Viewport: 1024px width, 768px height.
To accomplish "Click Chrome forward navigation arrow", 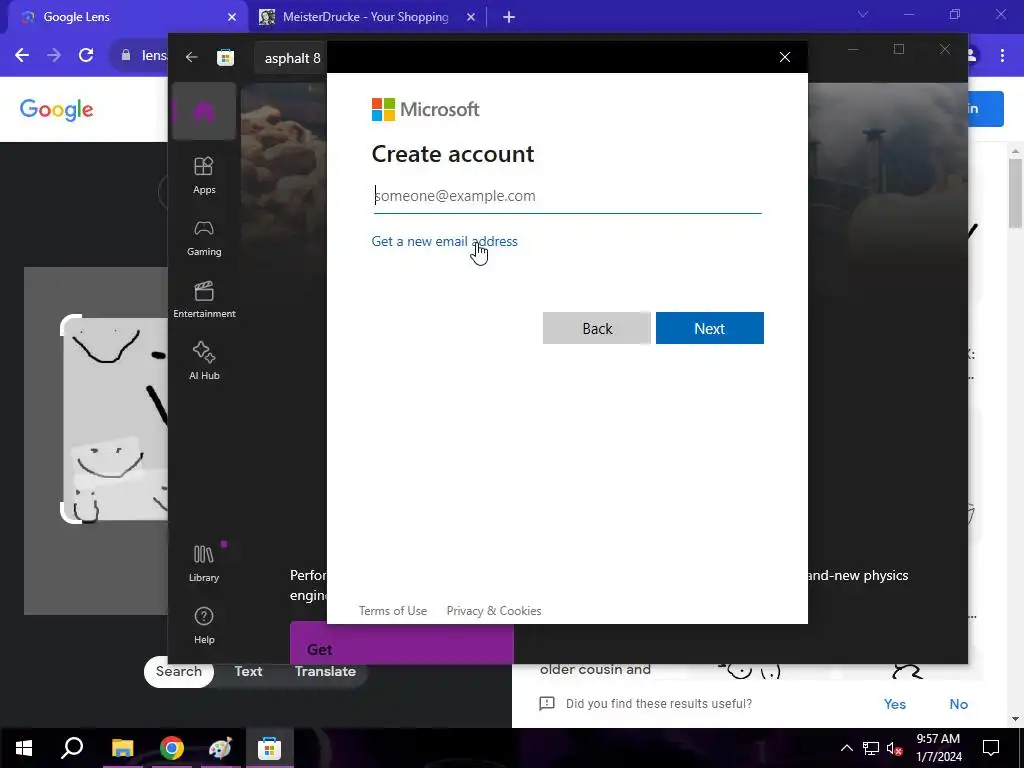I will tap(54, 55).
